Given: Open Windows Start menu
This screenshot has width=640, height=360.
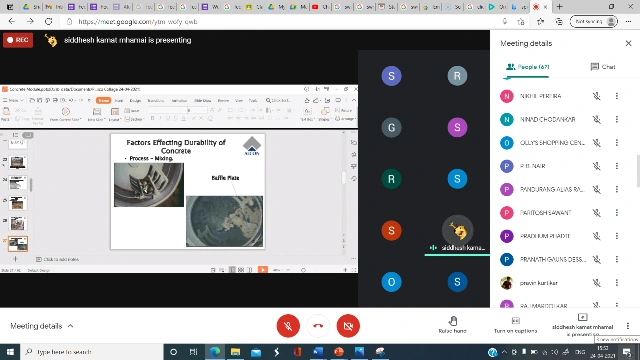Looking at the screenshot, I should (x=10, y=351).
